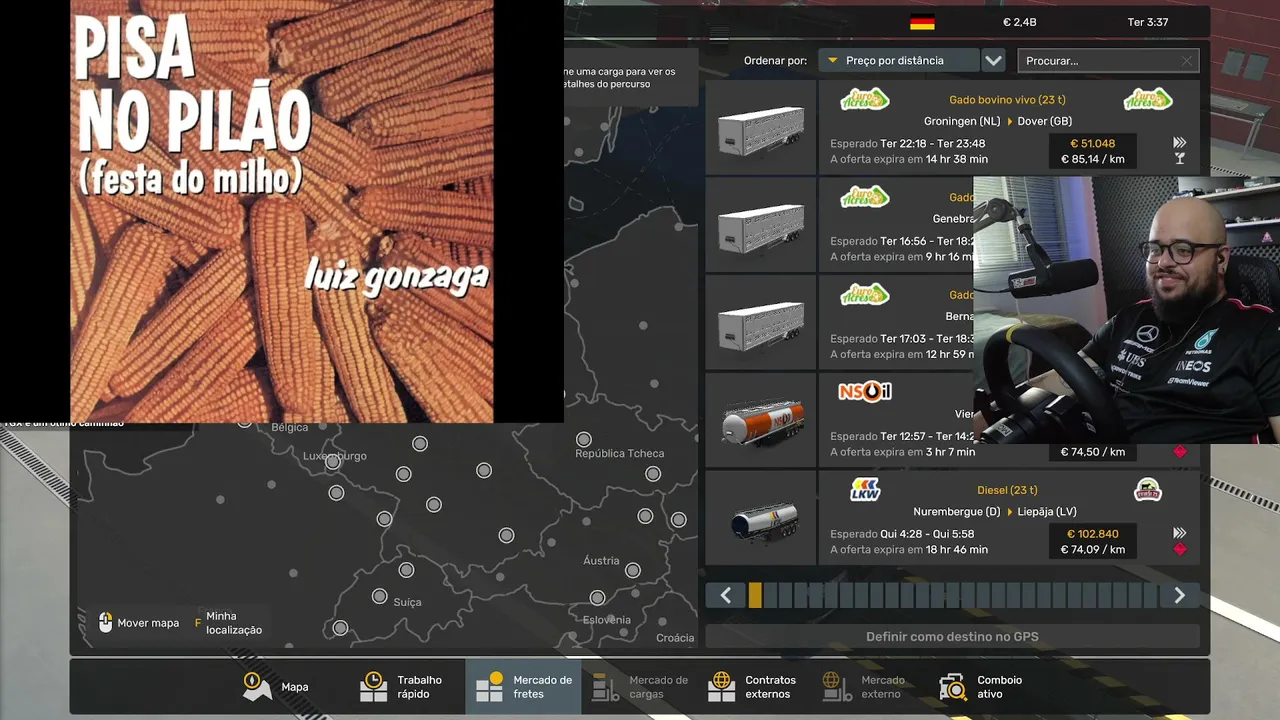This screenshot has height=720, width=1280.
Task: Click the city marker above the Eslovênia label
Action: click(x=597, y=598)
